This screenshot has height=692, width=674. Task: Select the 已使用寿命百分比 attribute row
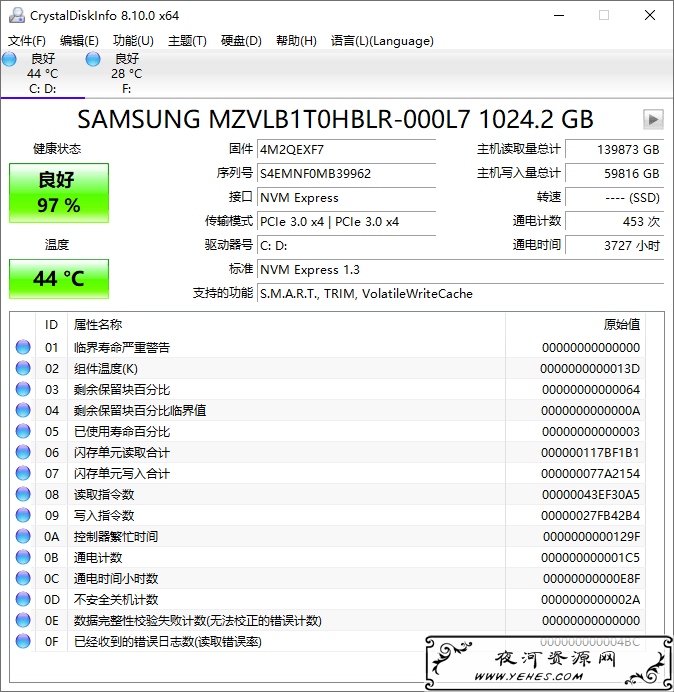point(328,431)
